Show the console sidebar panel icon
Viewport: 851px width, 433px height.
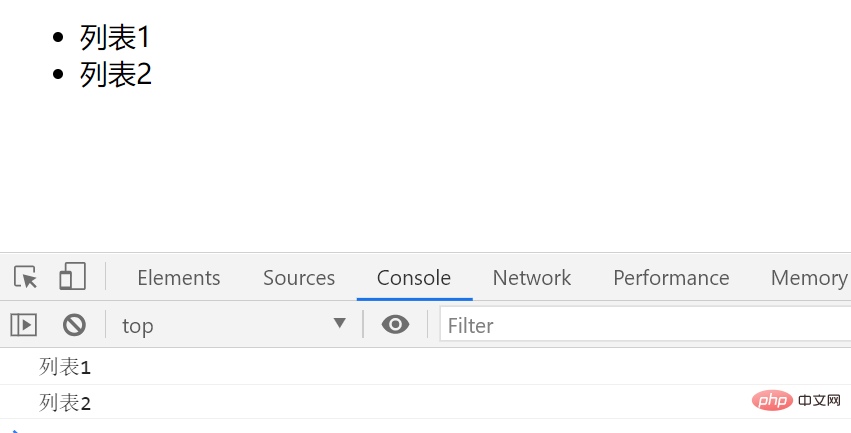pos(24,325)
